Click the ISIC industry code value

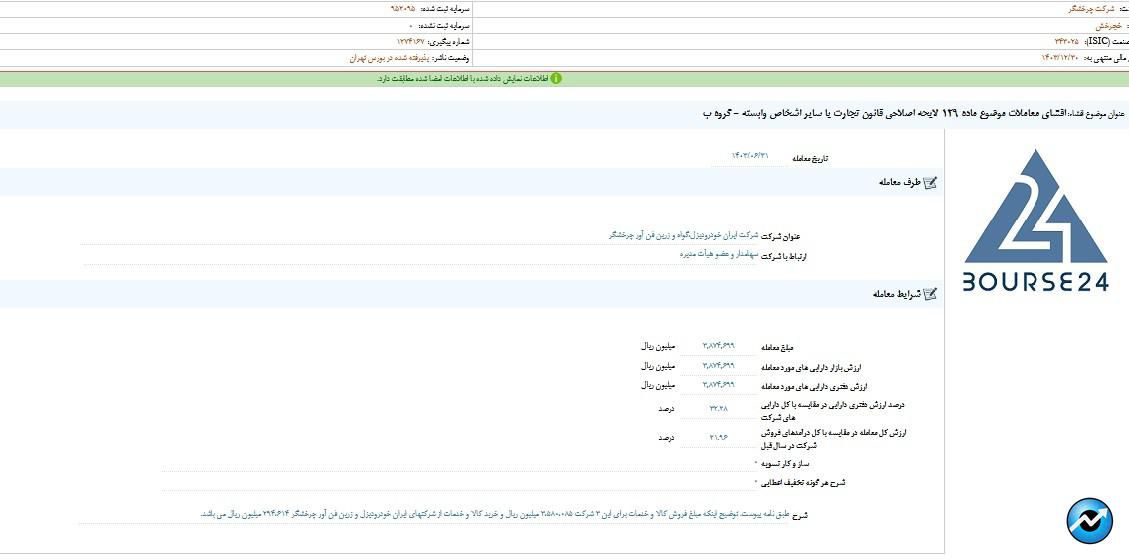(1068, 42)
